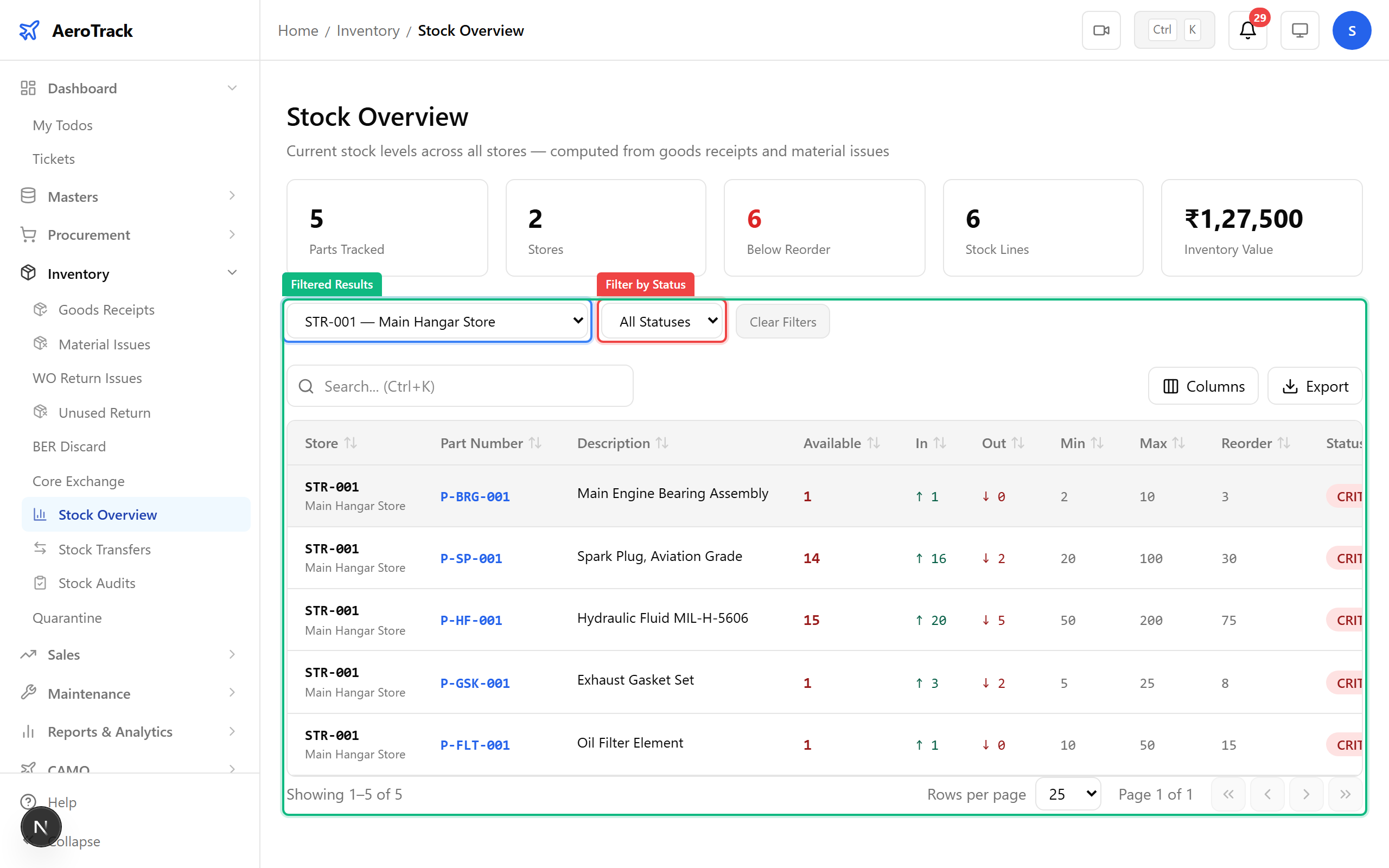The height and width of the screenshot is (868, 1389).
Task: Click the video recording icon in top bar
Action: [x=1101, y=30]
